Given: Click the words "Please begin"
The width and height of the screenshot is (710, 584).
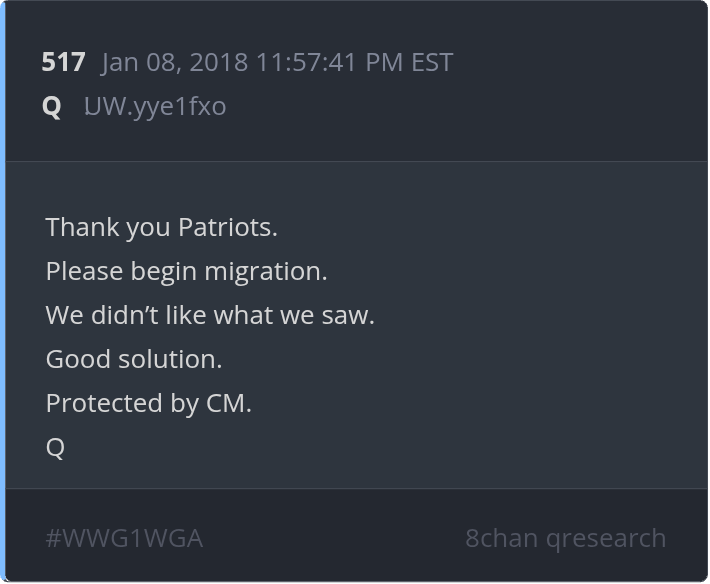Looking at the screenshot, I should tap(121, 271).
